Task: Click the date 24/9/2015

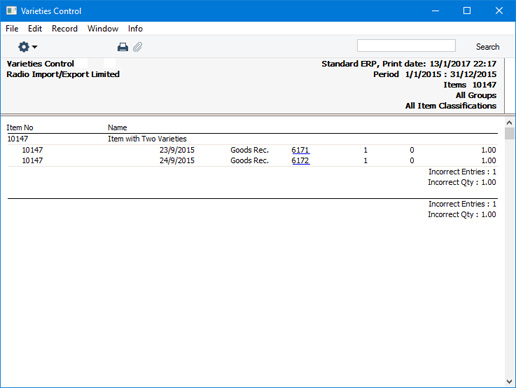Action: (x=177, y=160)
